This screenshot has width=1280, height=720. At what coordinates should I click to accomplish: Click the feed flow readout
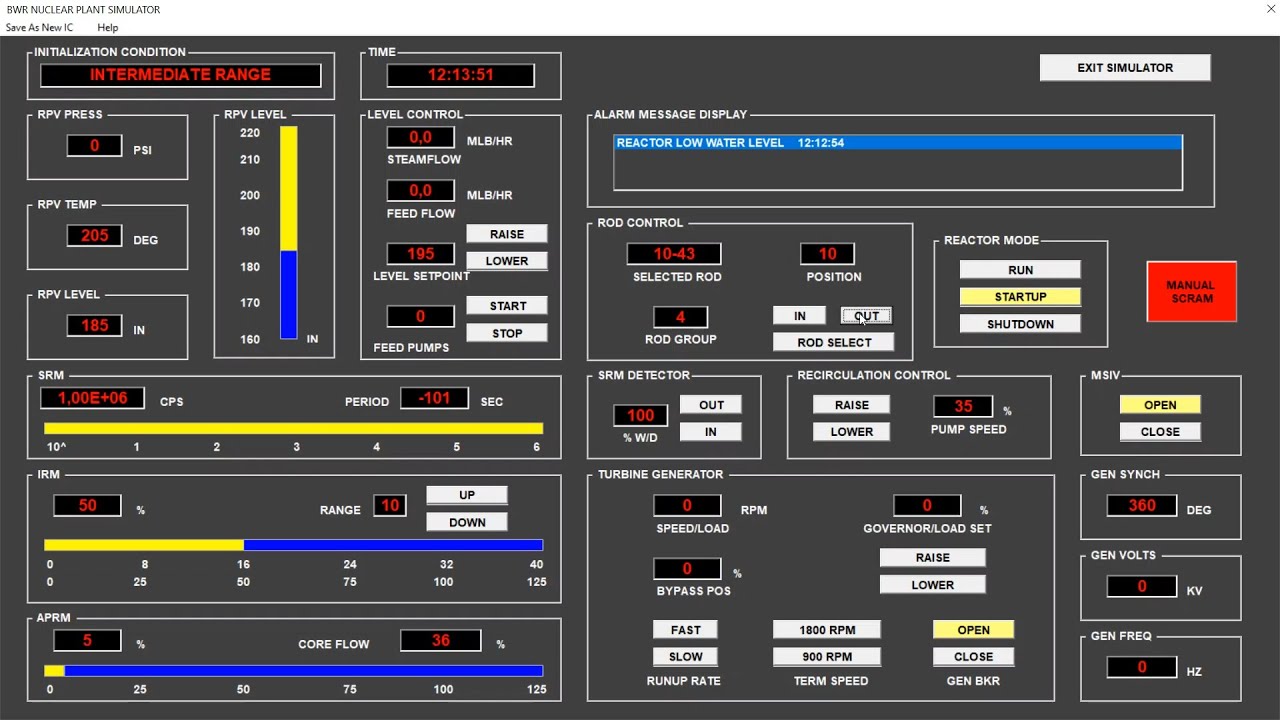click(420, 191)
